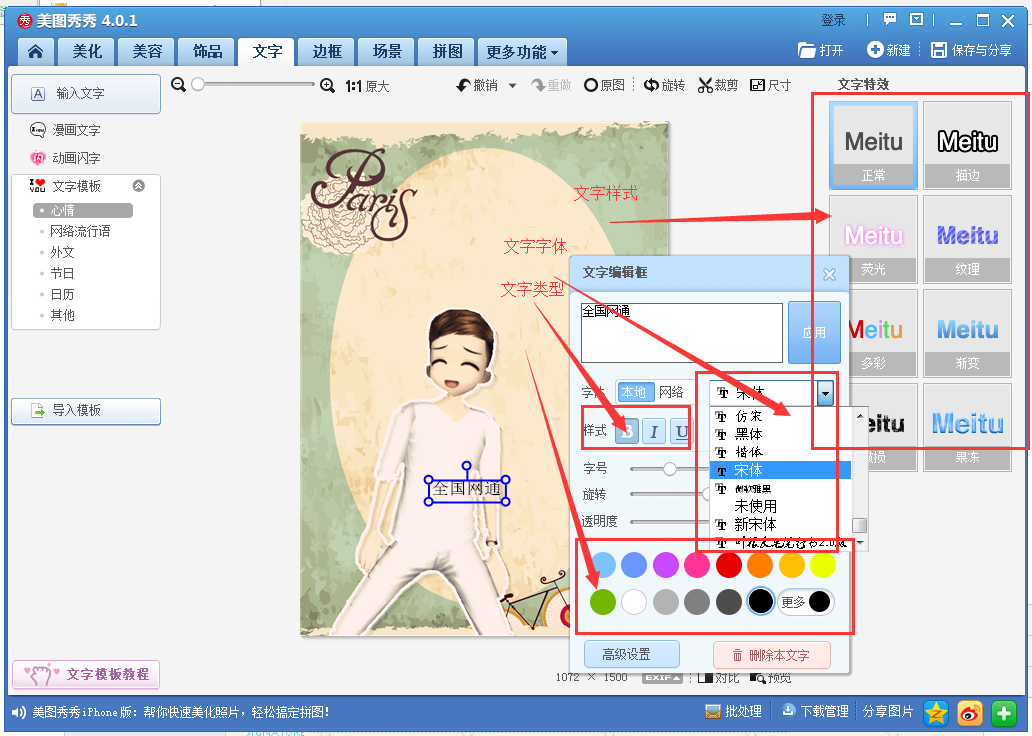Apply the 果冻 text effect
The height and width of the screenshot is (736, 1032).
968,428
